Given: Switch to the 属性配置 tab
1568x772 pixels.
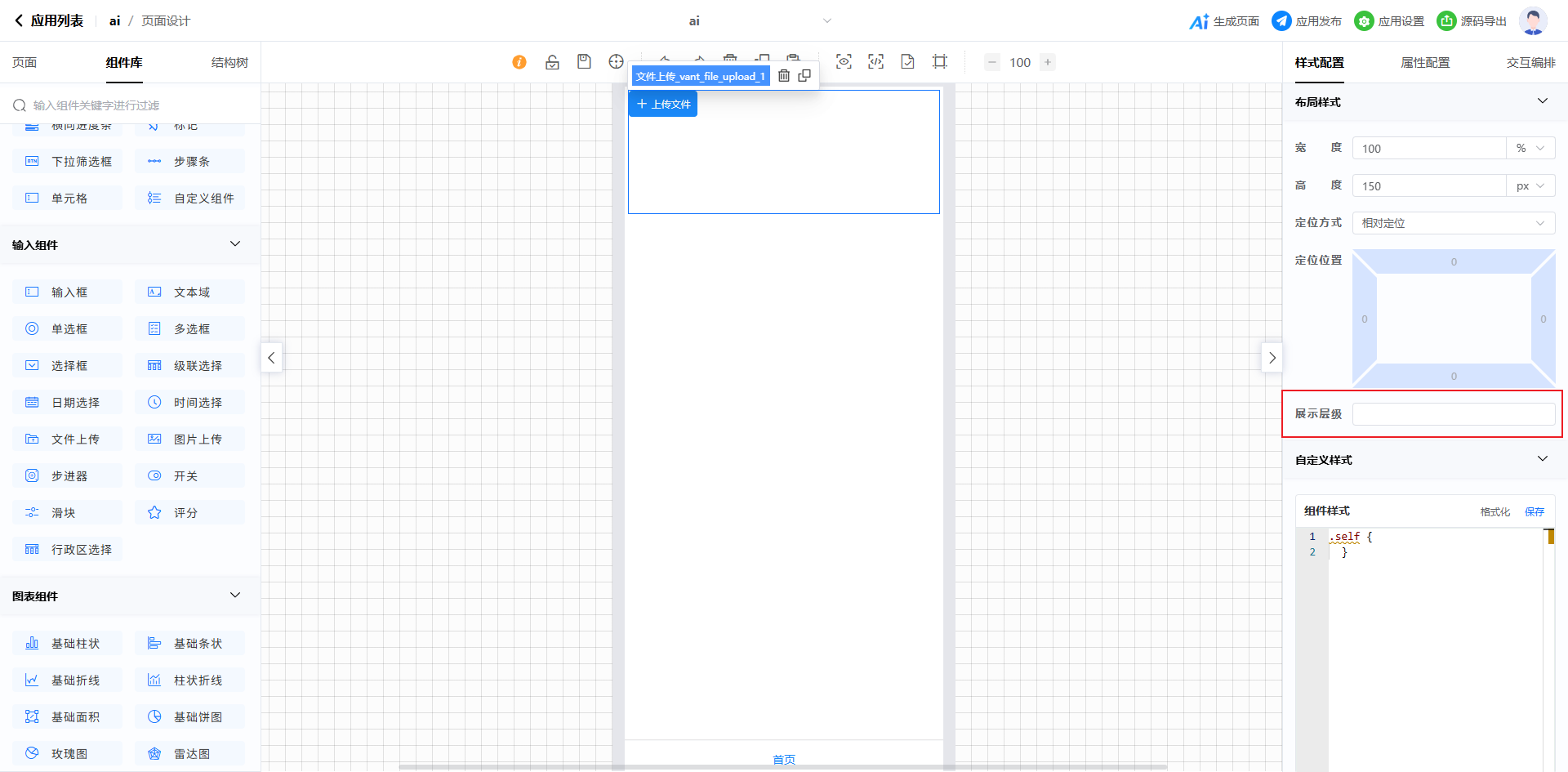Looking at the screenshot, I should pyautogui.click(x=1425, y=63).
